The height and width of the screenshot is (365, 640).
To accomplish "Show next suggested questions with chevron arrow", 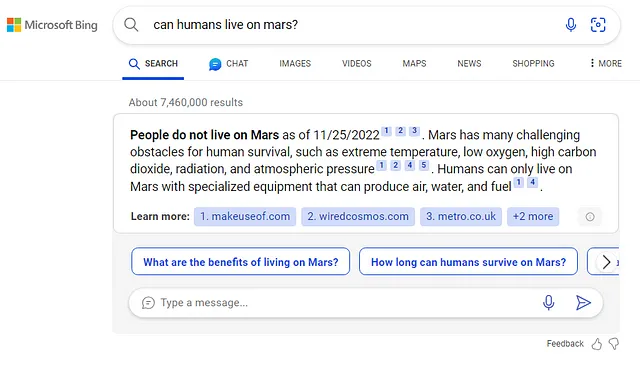I will [606, 262].
